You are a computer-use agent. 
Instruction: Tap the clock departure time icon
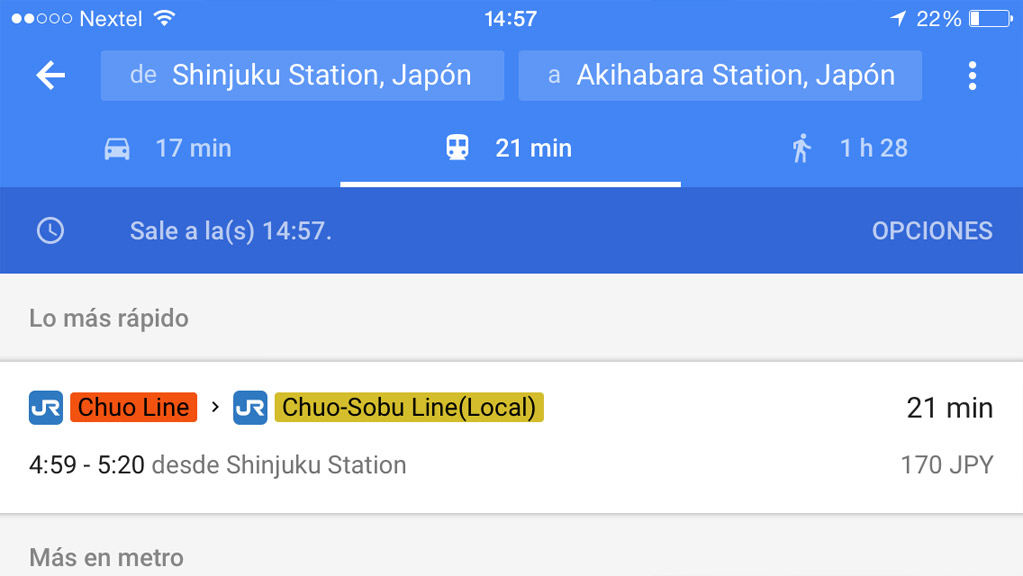(x=50, y=230)
